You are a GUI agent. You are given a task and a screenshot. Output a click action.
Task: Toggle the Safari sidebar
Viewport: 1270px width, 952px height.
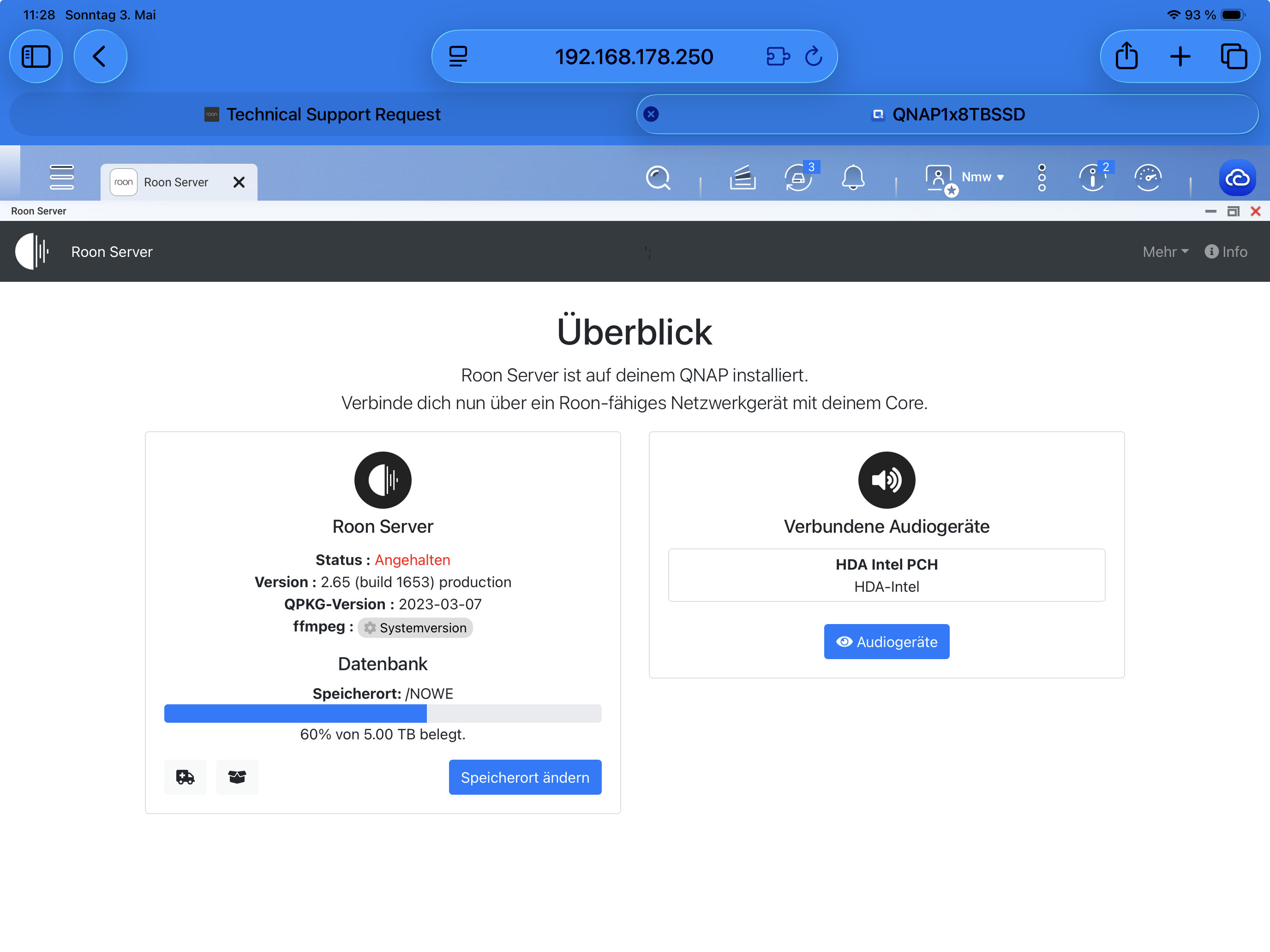pos(36,56)
